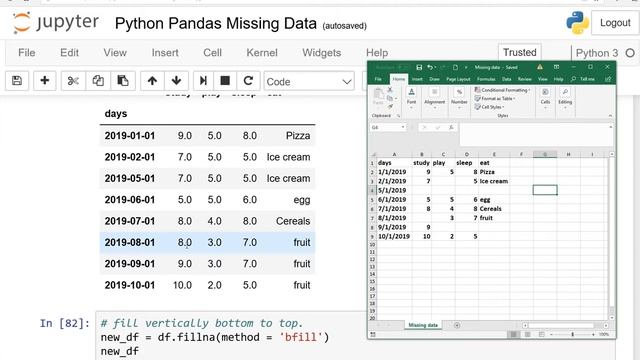Open Conditional Formatting dropdown in Excel

click(x=502, y=90)
